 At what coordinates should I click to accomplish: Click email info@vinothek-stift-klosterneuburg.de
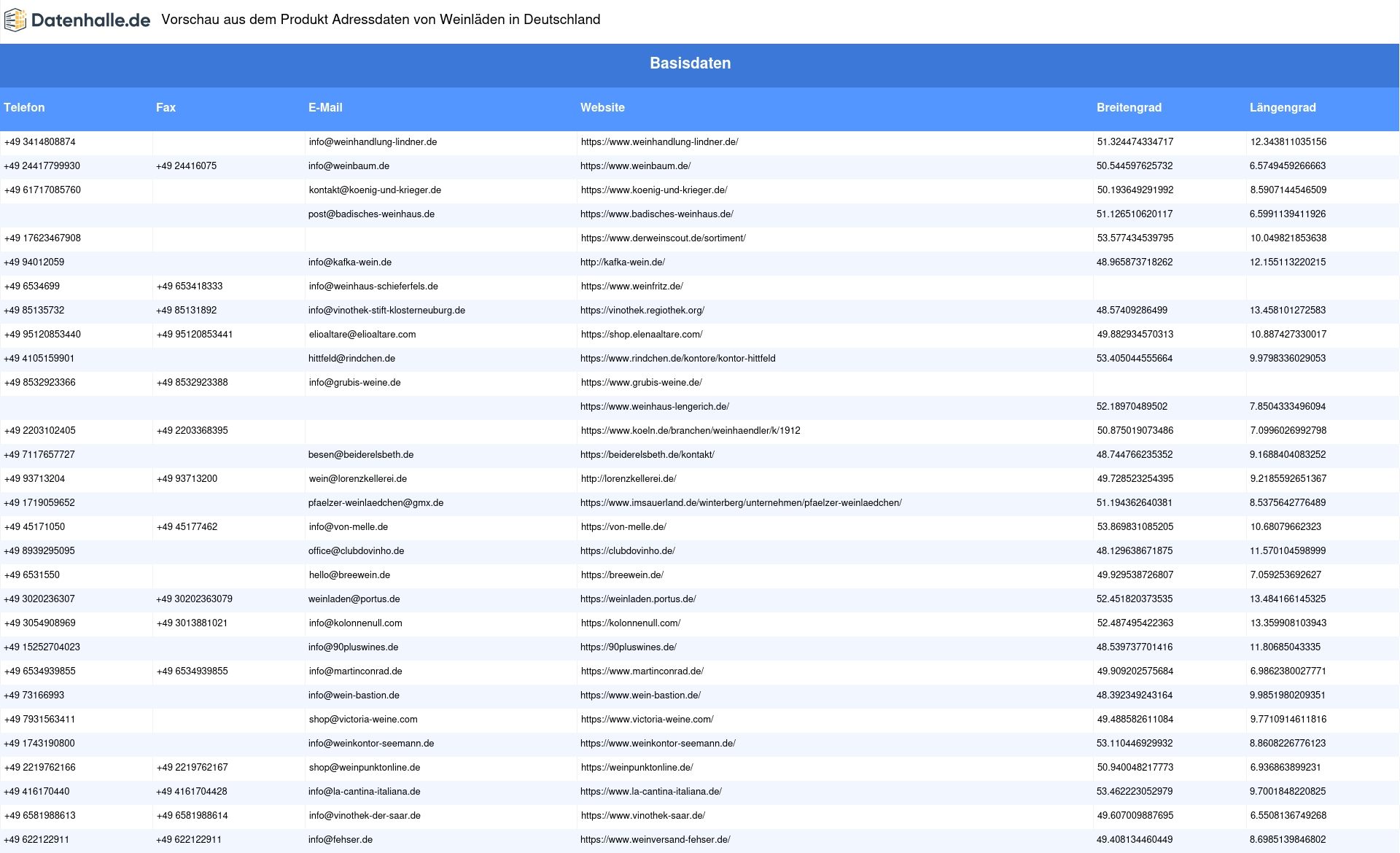386,311
